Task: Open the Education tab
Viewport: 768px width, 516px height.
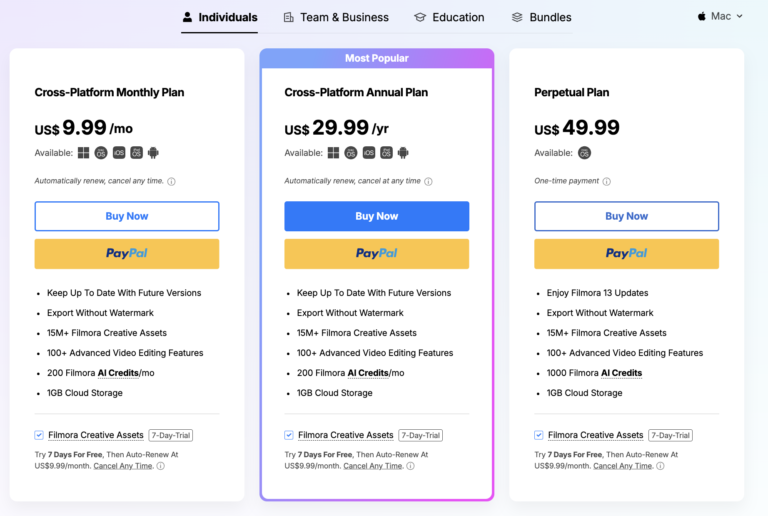Action: pos(449,17)
